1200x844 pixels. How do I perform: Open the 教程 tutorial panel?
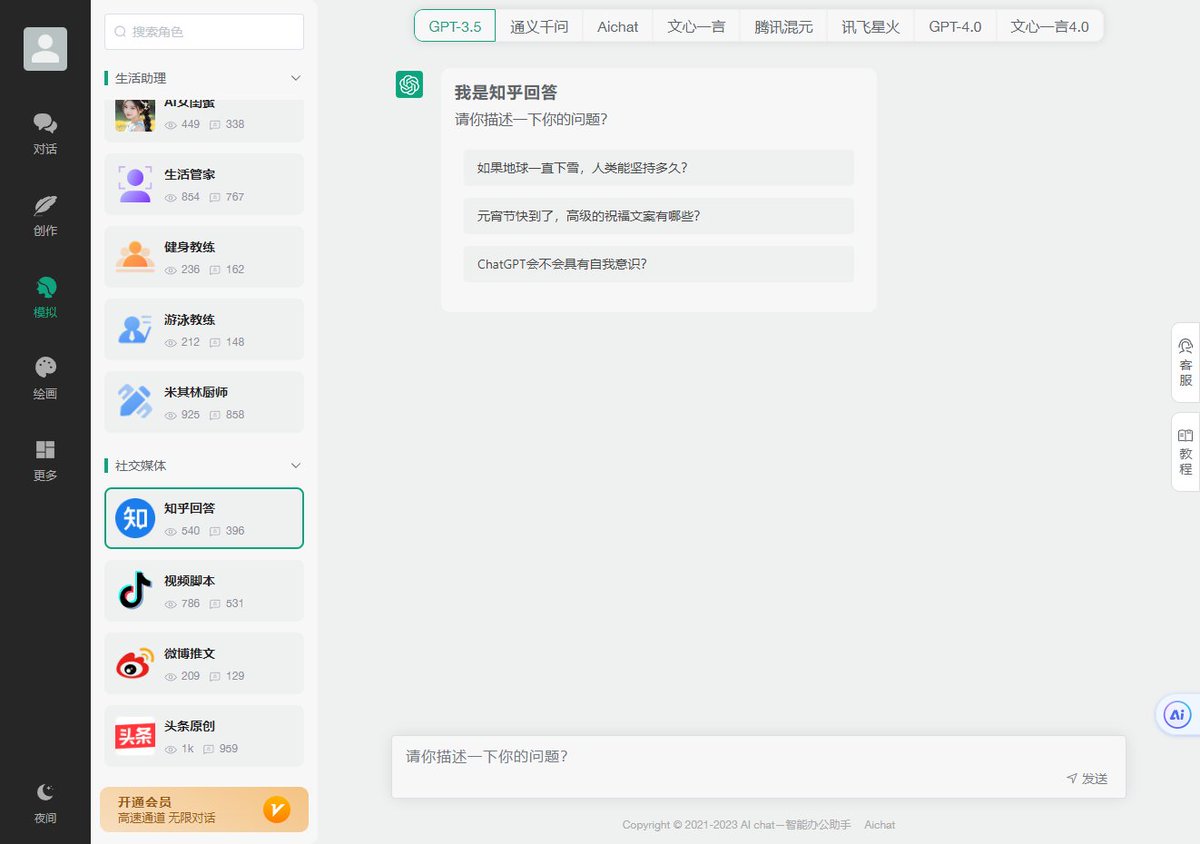[x=1186, y=452]
